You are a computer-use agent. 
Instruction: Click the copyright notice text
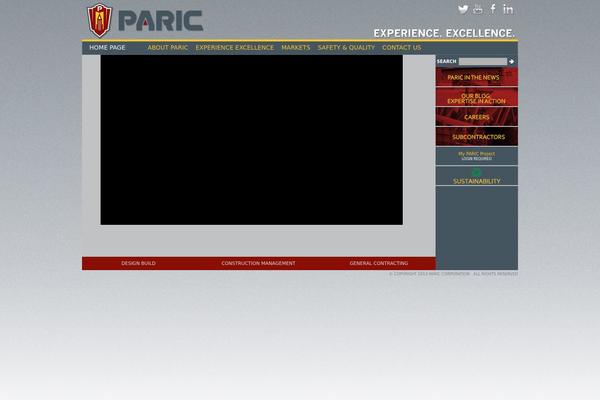coord(453,274)
